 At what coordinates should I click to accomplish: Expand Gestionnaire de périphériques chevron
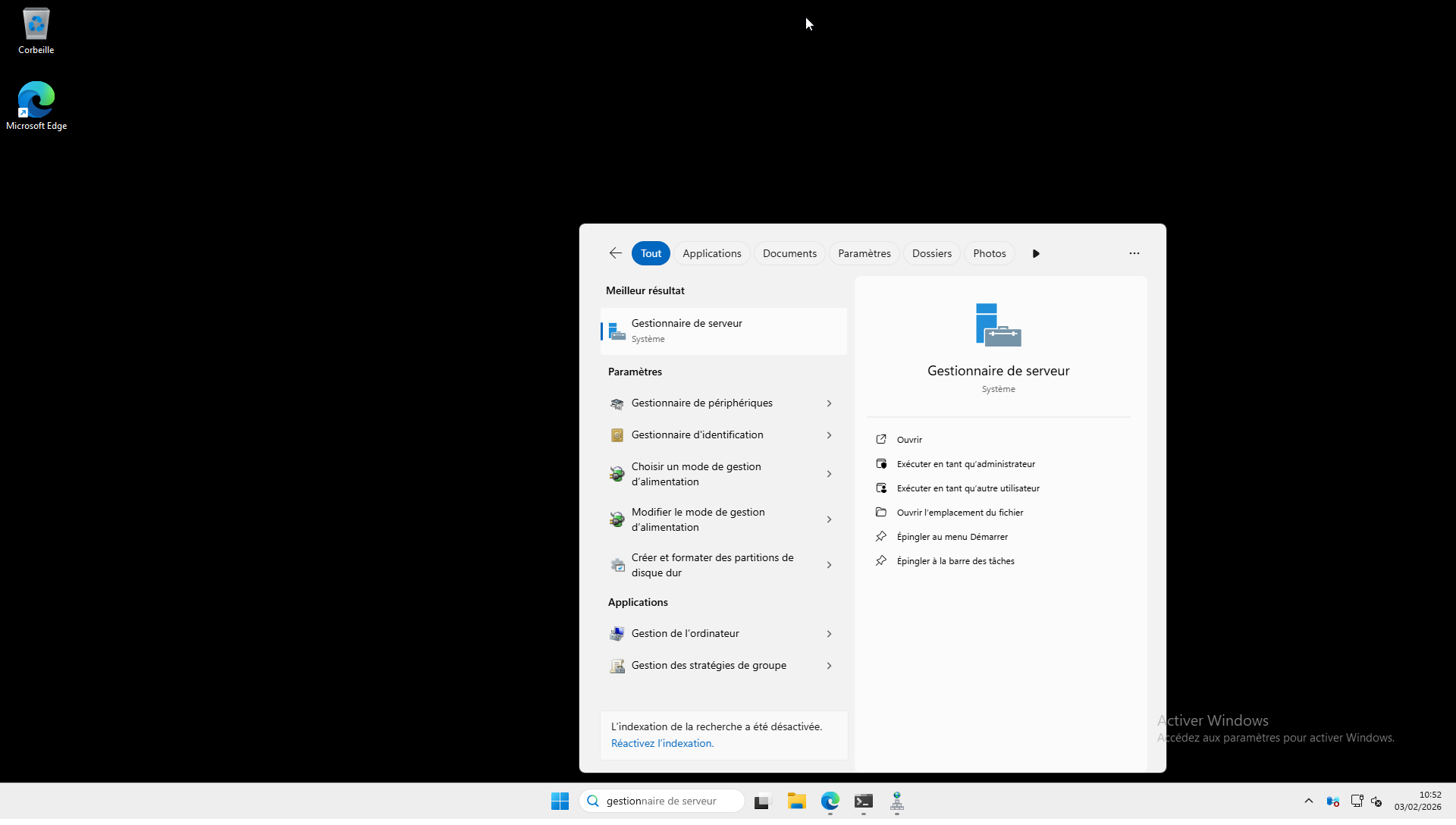coord(829,403)
